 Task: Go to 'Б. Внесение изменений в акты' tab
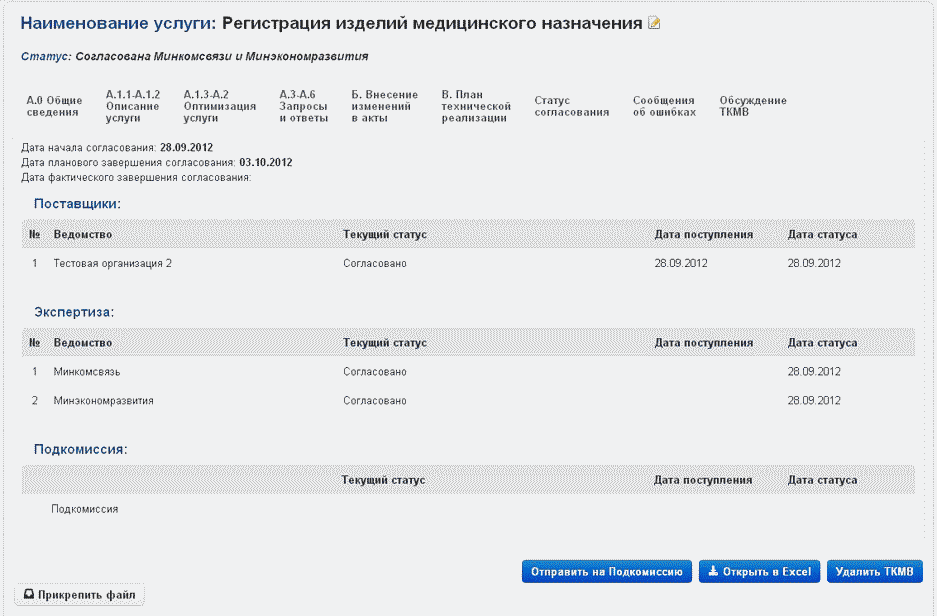pyautogui.click(x=384, y=106)
